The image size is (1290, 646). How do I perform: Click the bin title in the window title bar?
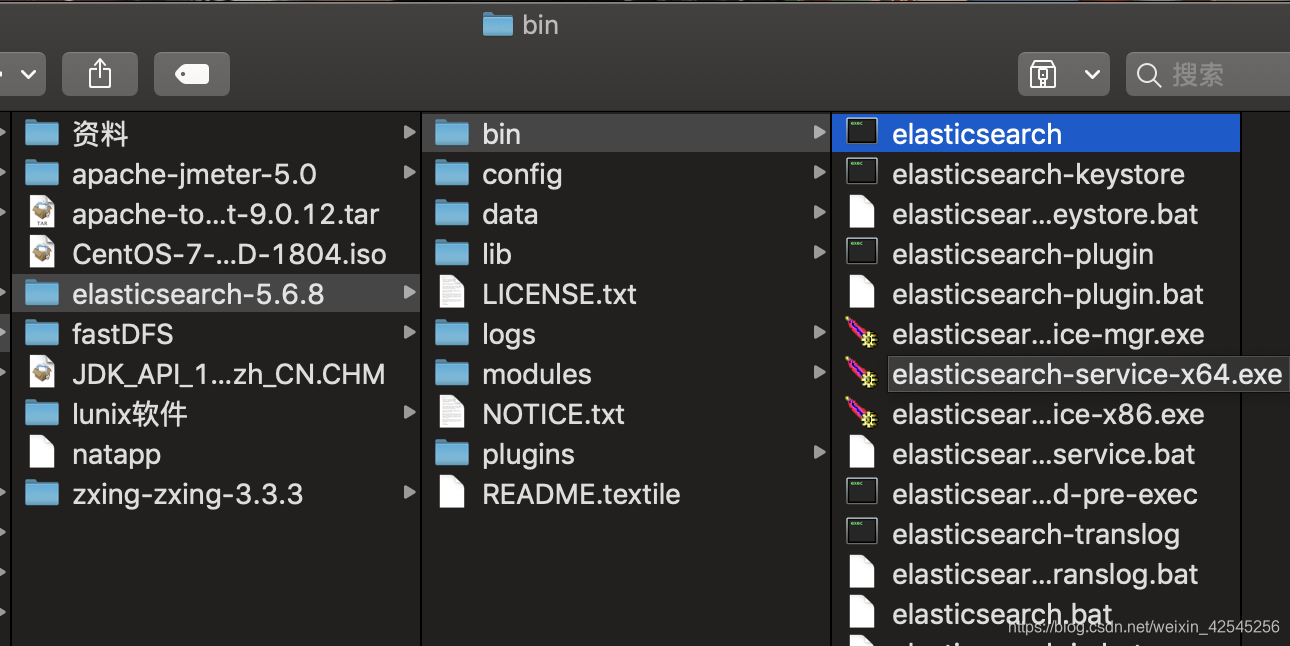(x=540, y=24)
